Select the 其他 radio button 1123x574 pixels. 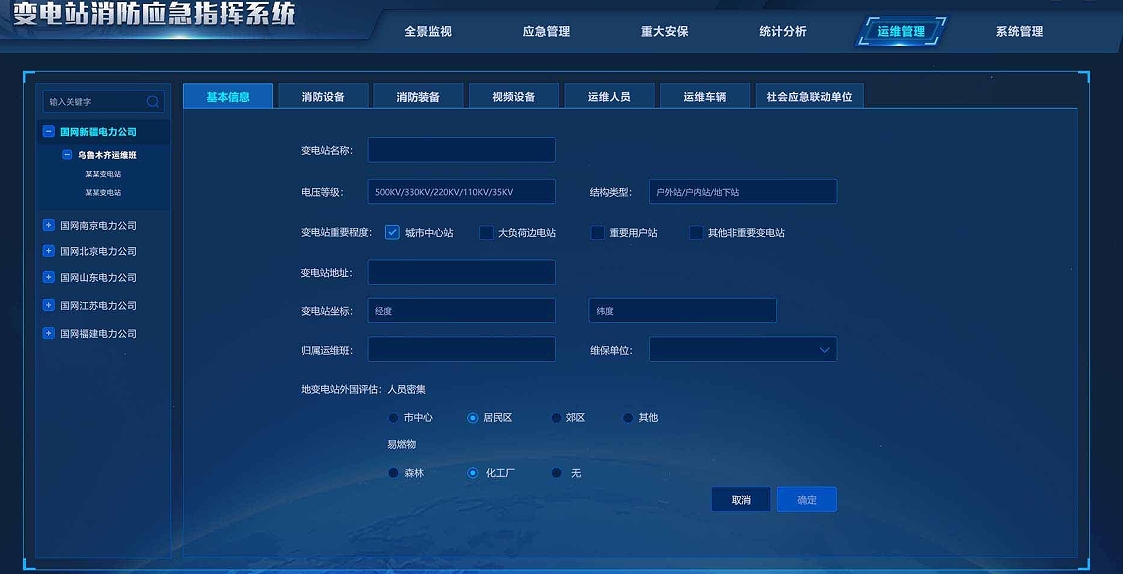628,418
